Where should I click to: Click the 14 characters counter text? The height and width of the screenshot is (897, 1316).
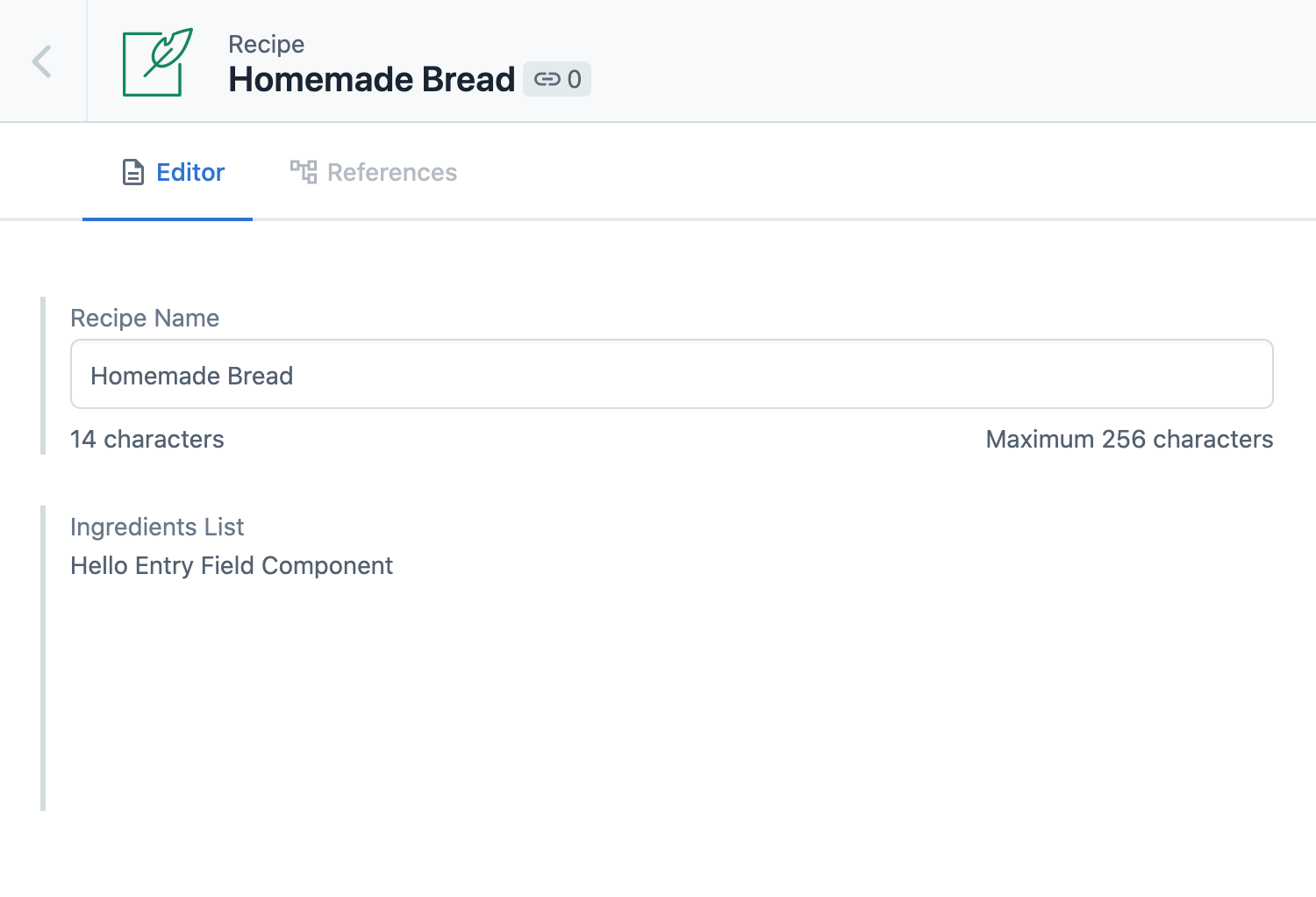(x=147, y=439)
